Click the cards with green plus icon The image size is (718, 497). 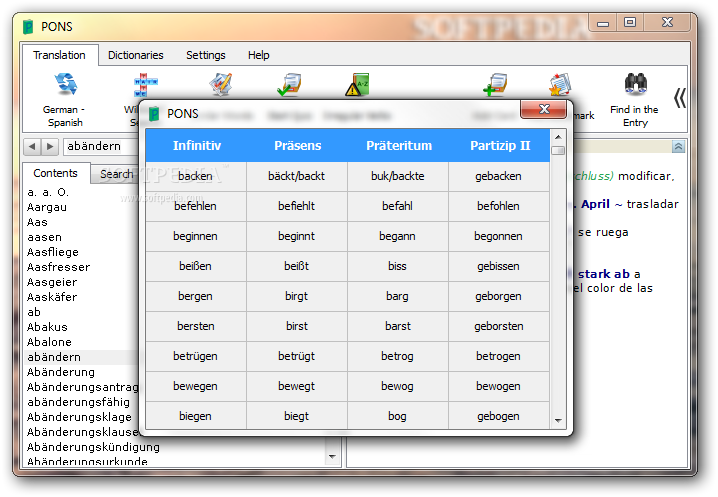(495, 84)
